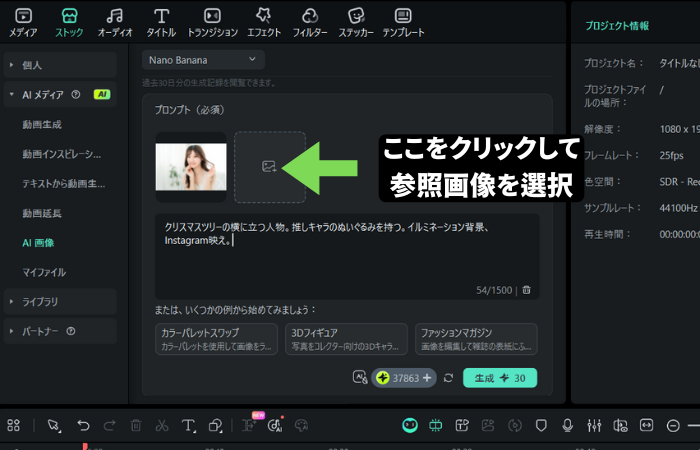Click the shield marker icon
Image resolution: width=700 pixels, height=450 pixels.
pos(541,425)
